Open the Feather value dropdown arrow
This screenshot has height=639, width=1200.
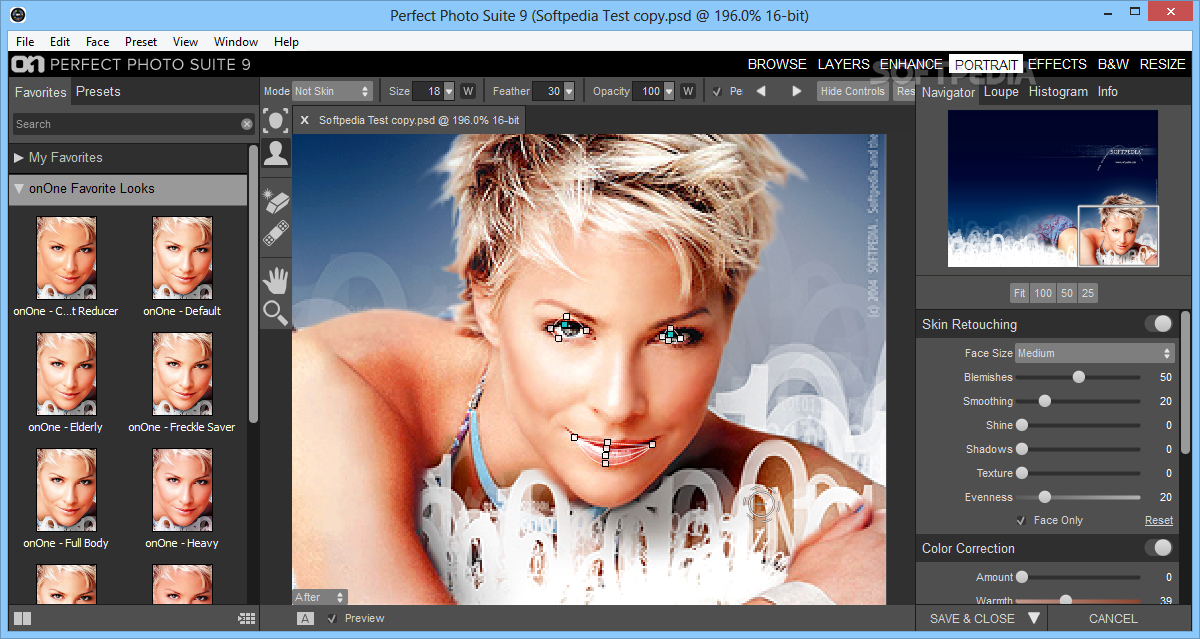[x=569, y=91]
